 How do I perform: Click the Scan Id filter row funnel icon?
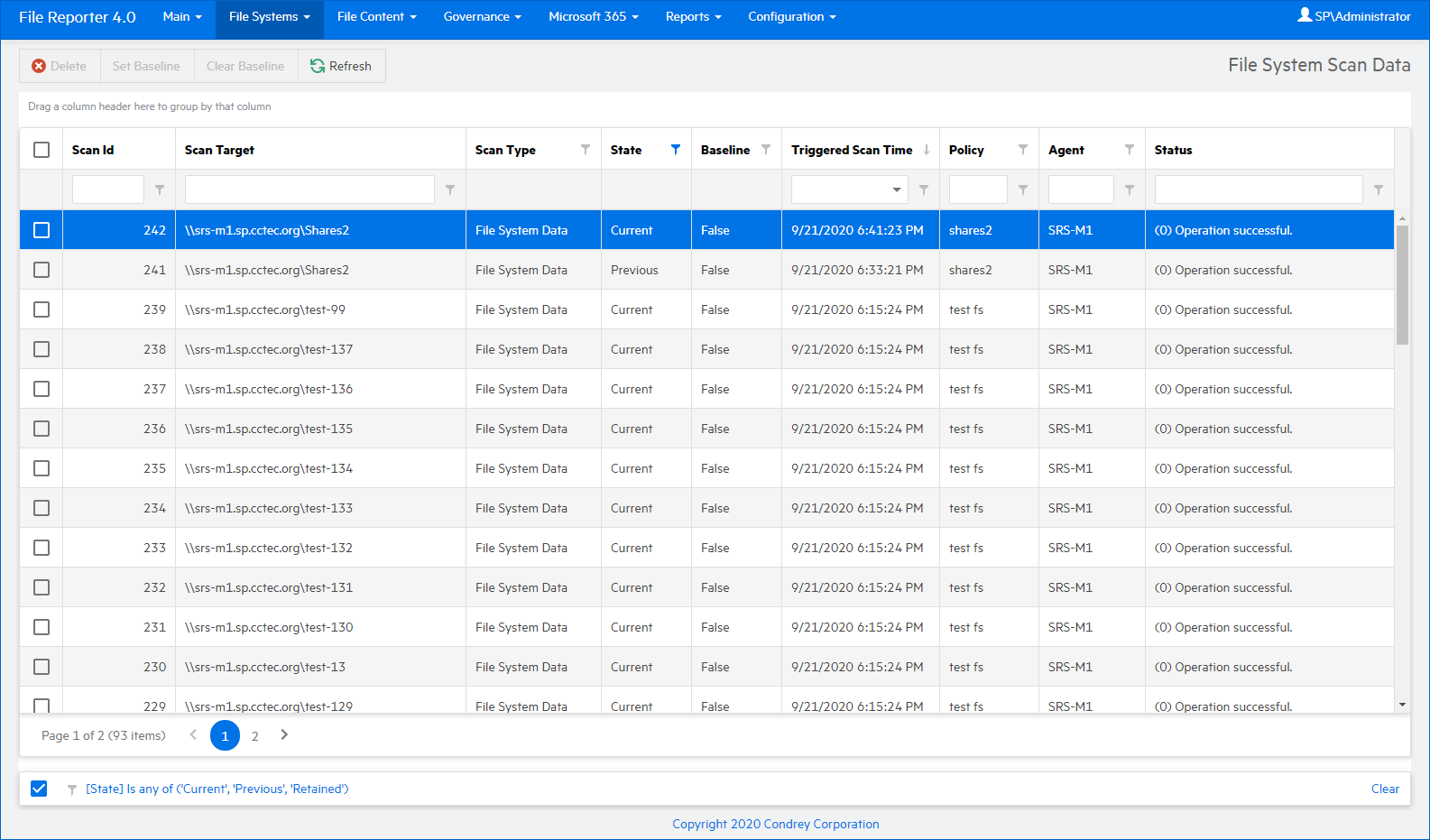pos(160,190)
